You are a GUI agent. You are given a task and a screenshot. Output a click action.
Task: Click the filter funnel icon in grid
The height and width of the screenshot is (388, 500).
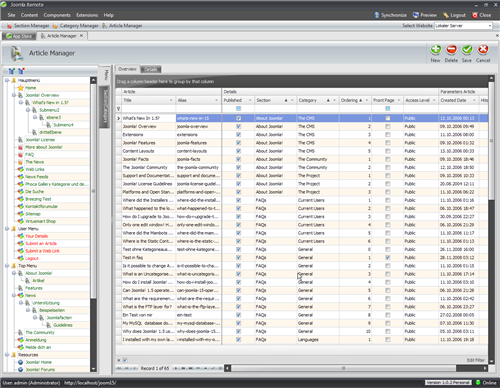118,109
